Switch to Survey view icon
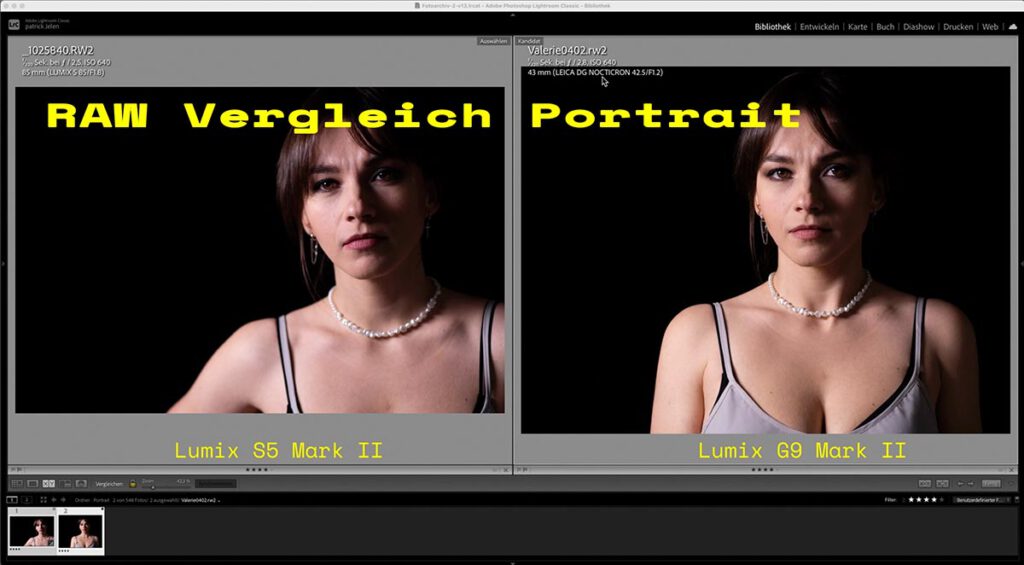This screenshot has width=1024, height=565. (x=65, y=484)
